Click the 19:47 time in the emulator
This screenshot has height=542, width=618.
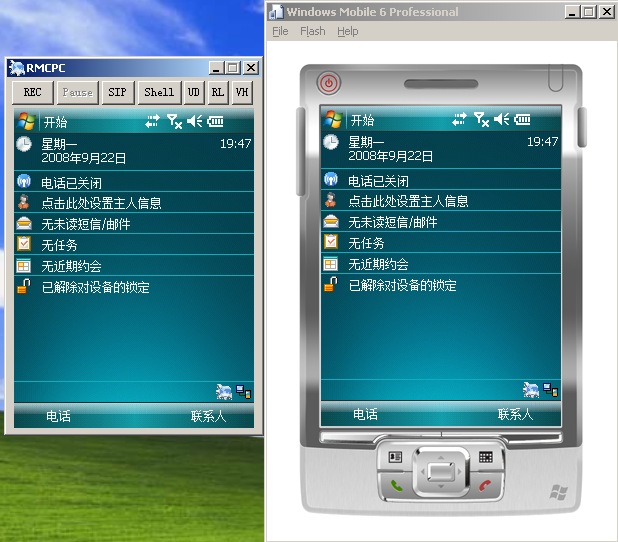pyautogui.click(x=542, y=141)
